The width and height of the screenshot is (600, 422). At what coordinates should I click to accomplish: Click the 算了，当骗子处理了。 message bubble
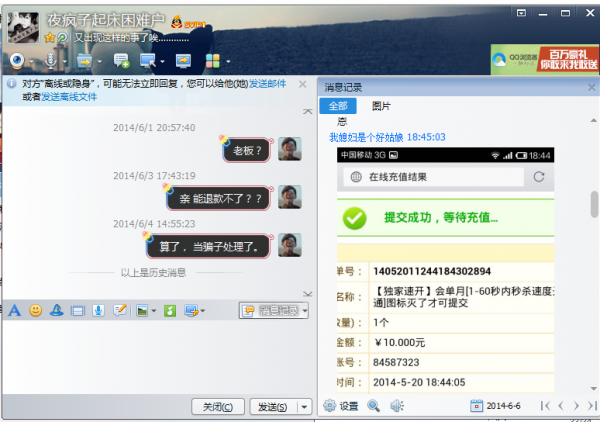(x=208, y=246)
